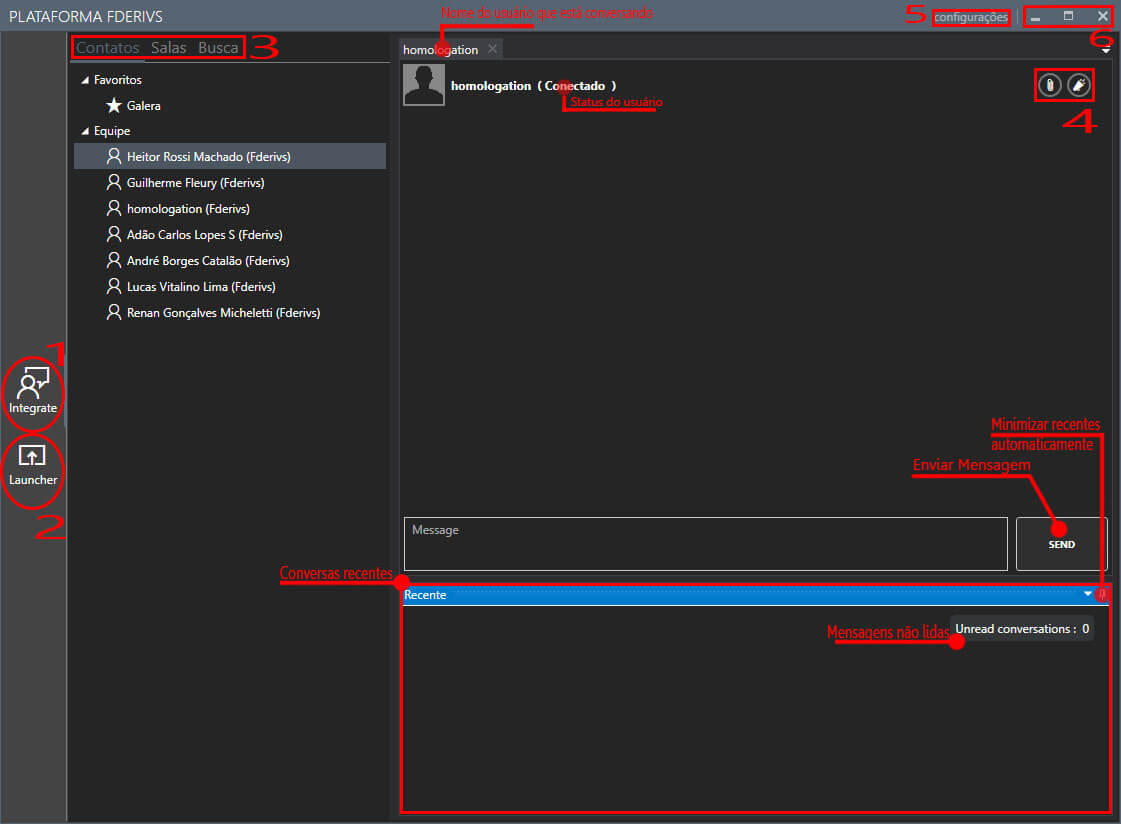Open the Integrate chat module
This screenshot has width=1121, height=824.
[33, 392]
